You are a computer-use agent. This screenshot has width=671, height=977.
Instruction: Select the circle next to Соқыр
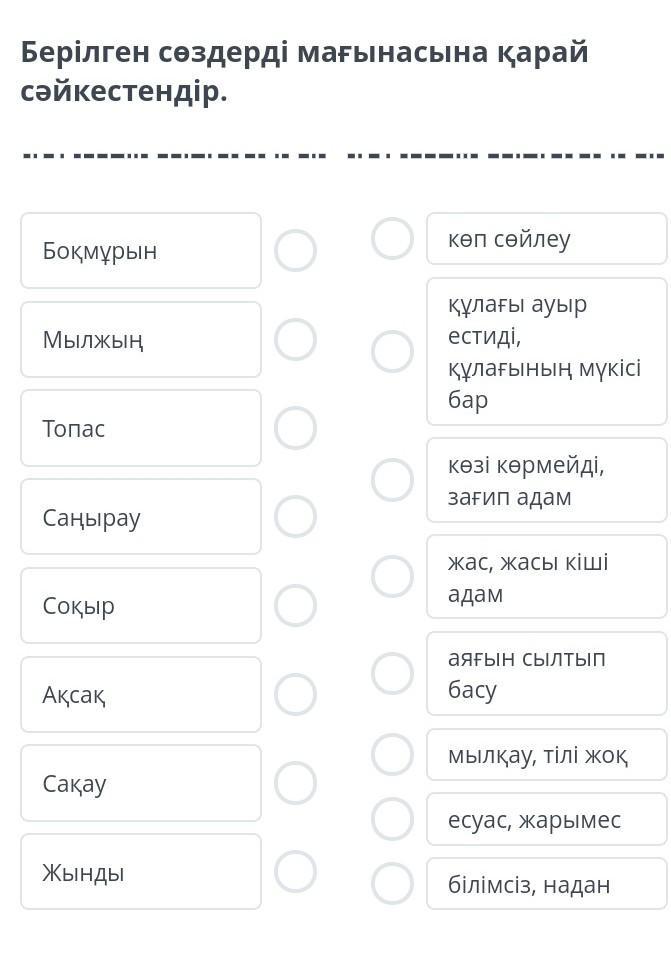pos(296,606)
